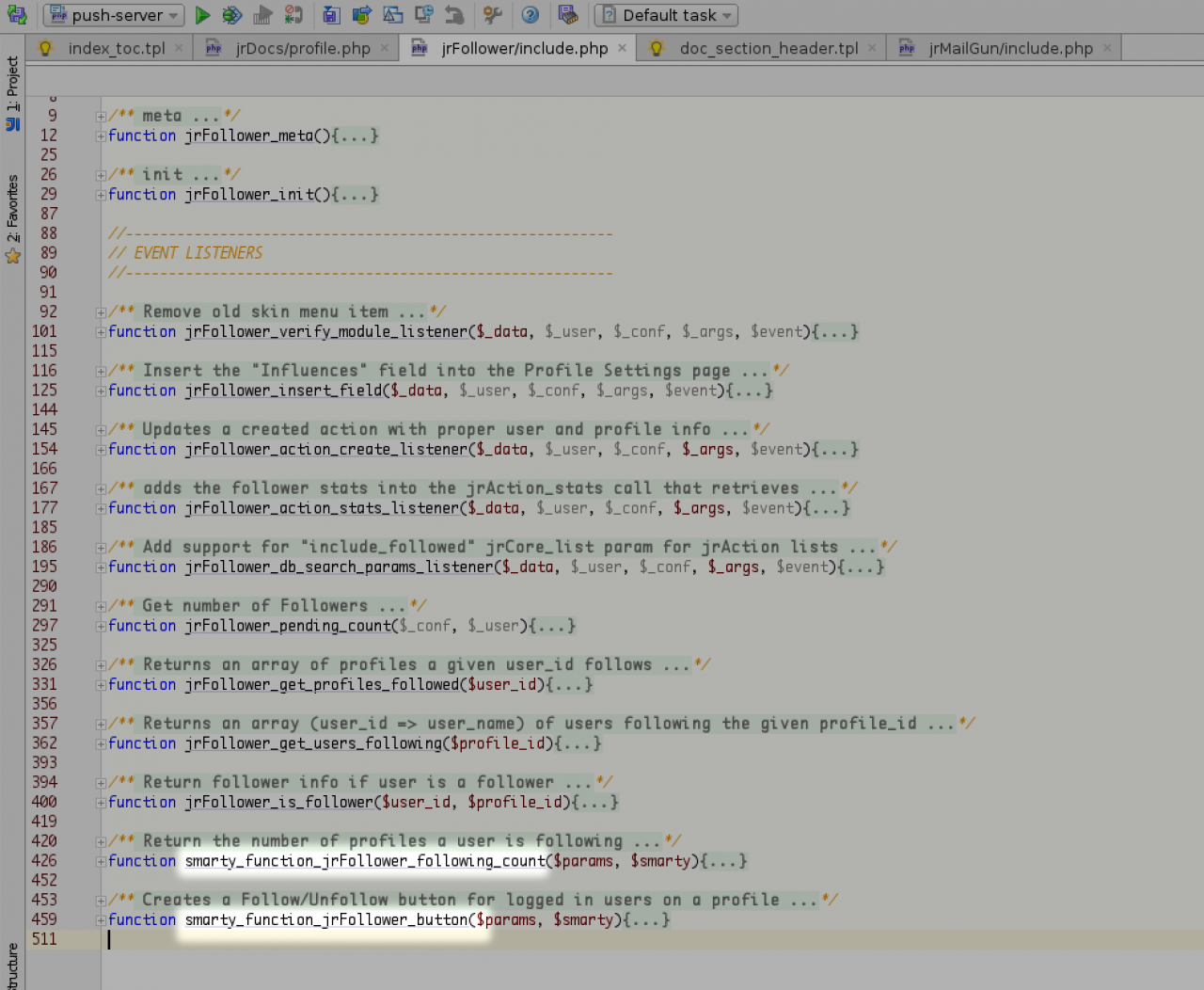Screen dimensions: 1204x990
Task: Open Settings with the wrench icon
Action: coord(492,15)
